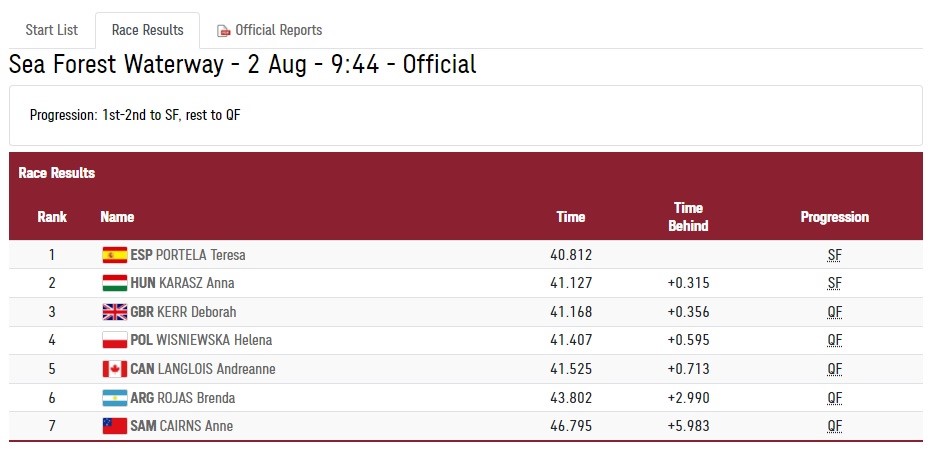The height and width of the screenshot is (458, 944).
Task: Click KERR Deborah's name
Action: pyautogui.click(x=196, y=312)
